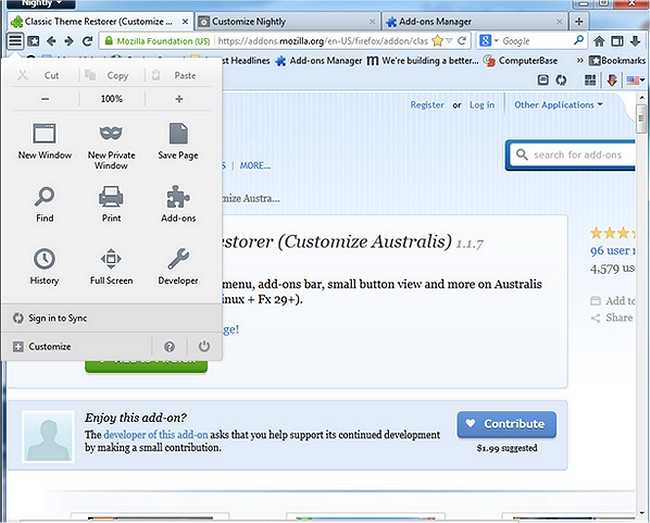Open the Add-ons Manager bookmark

319,61
